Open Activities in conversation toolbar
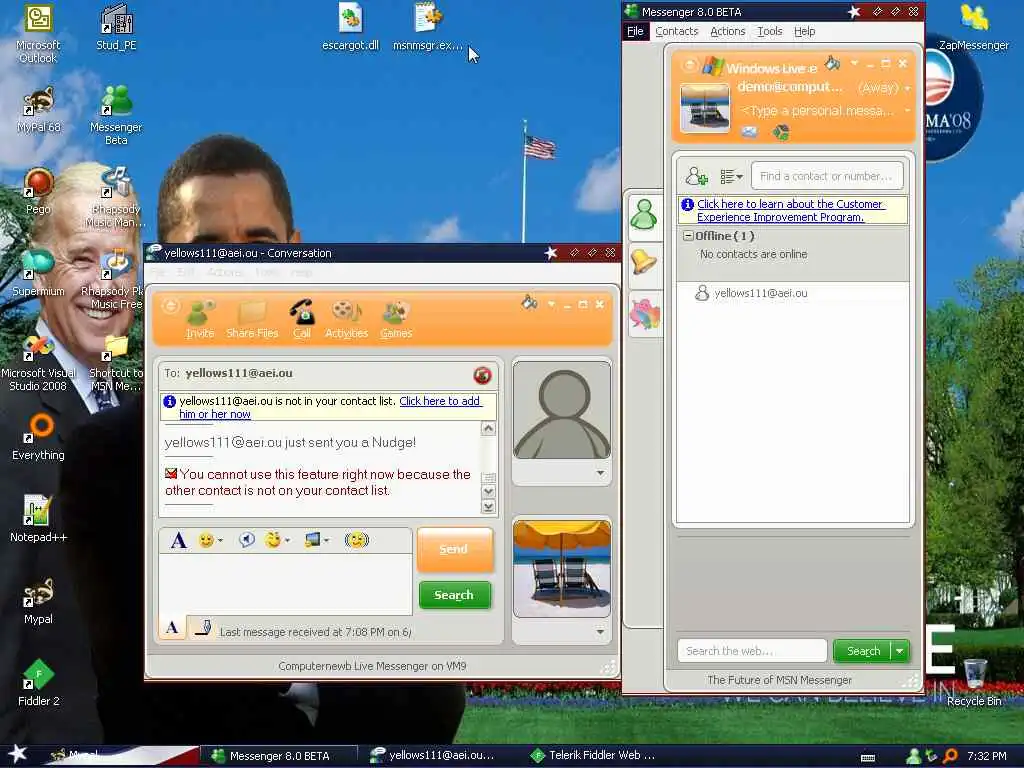Image resolution: width=1024 pixels, height=768 pixels. tap(346, 319)
